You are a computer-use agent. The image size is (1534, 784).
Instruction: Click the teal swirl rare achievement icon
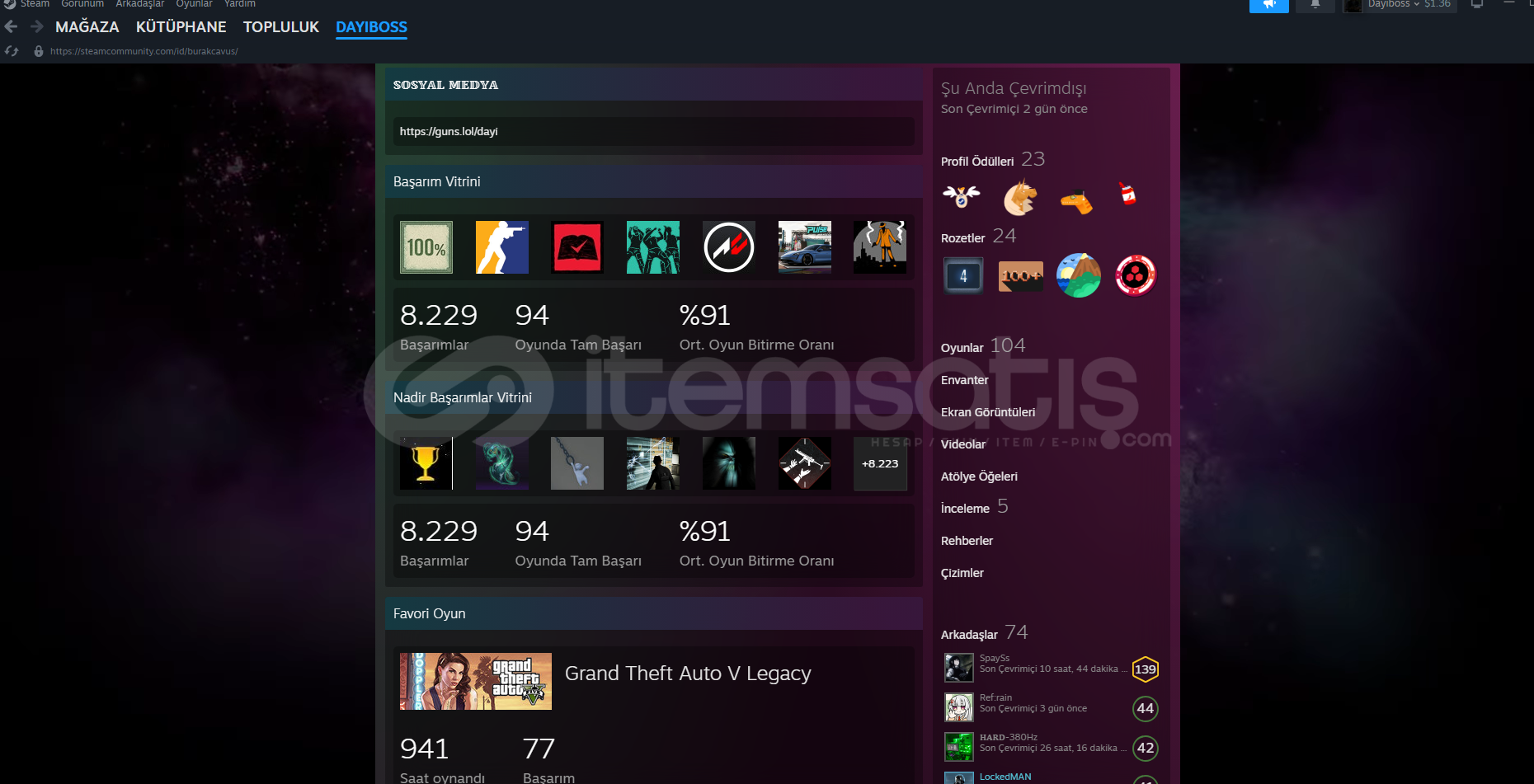[502, 463]
